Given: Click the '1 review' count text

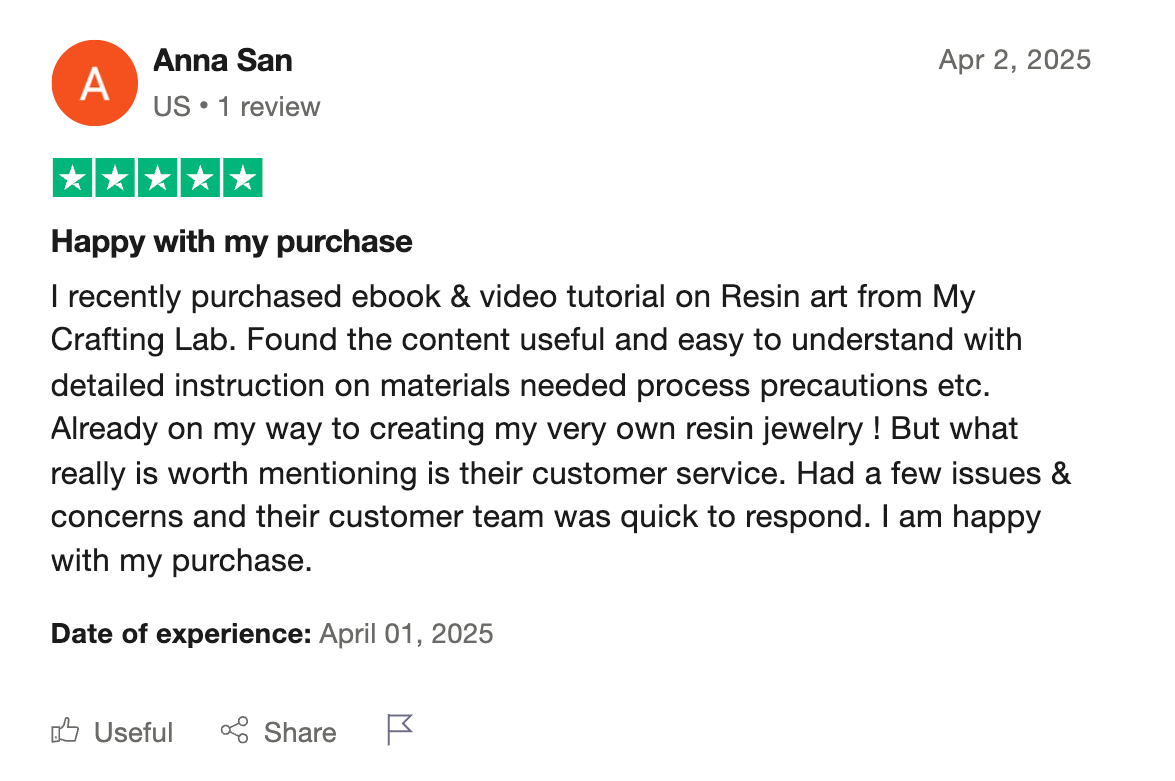Looking at the screenshot, I should (x=269, y=107).
